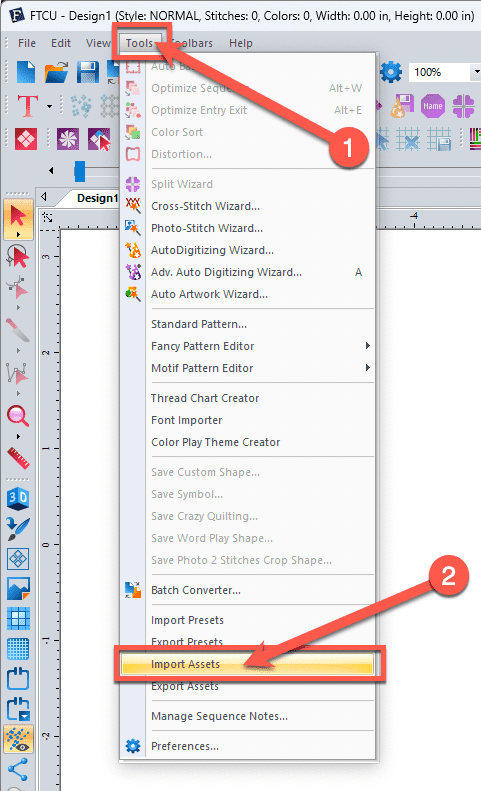Screen dimensions: 481x791
Task: Click the grid with X delete icon
Action: tap(408, 139)
